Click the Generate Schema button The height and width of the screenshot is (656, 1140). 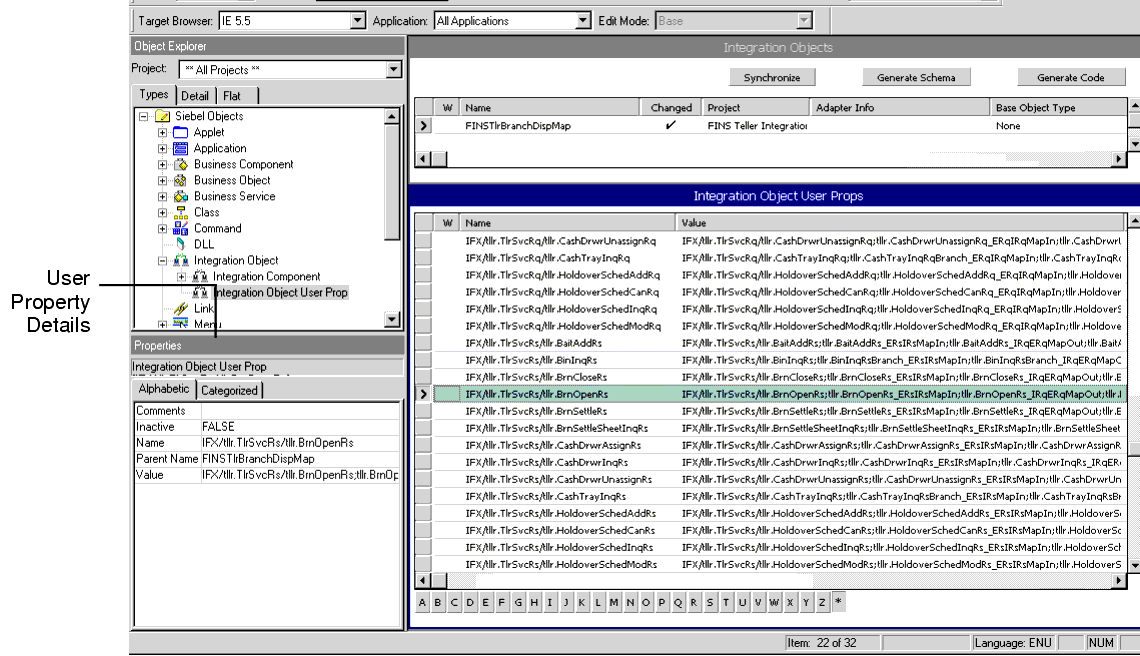click(x=916, y=77)
